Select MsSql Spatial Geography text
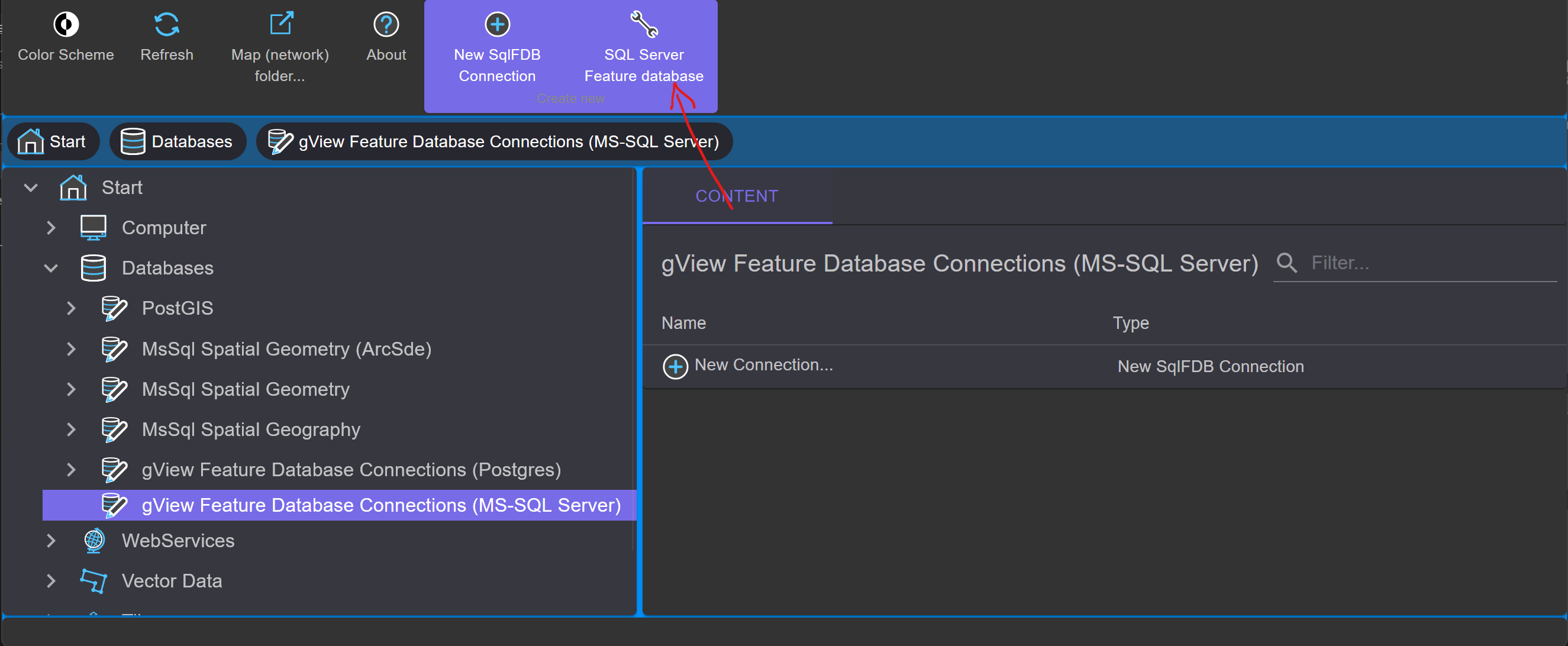1568x646 pixels. (x=251, y=429)
